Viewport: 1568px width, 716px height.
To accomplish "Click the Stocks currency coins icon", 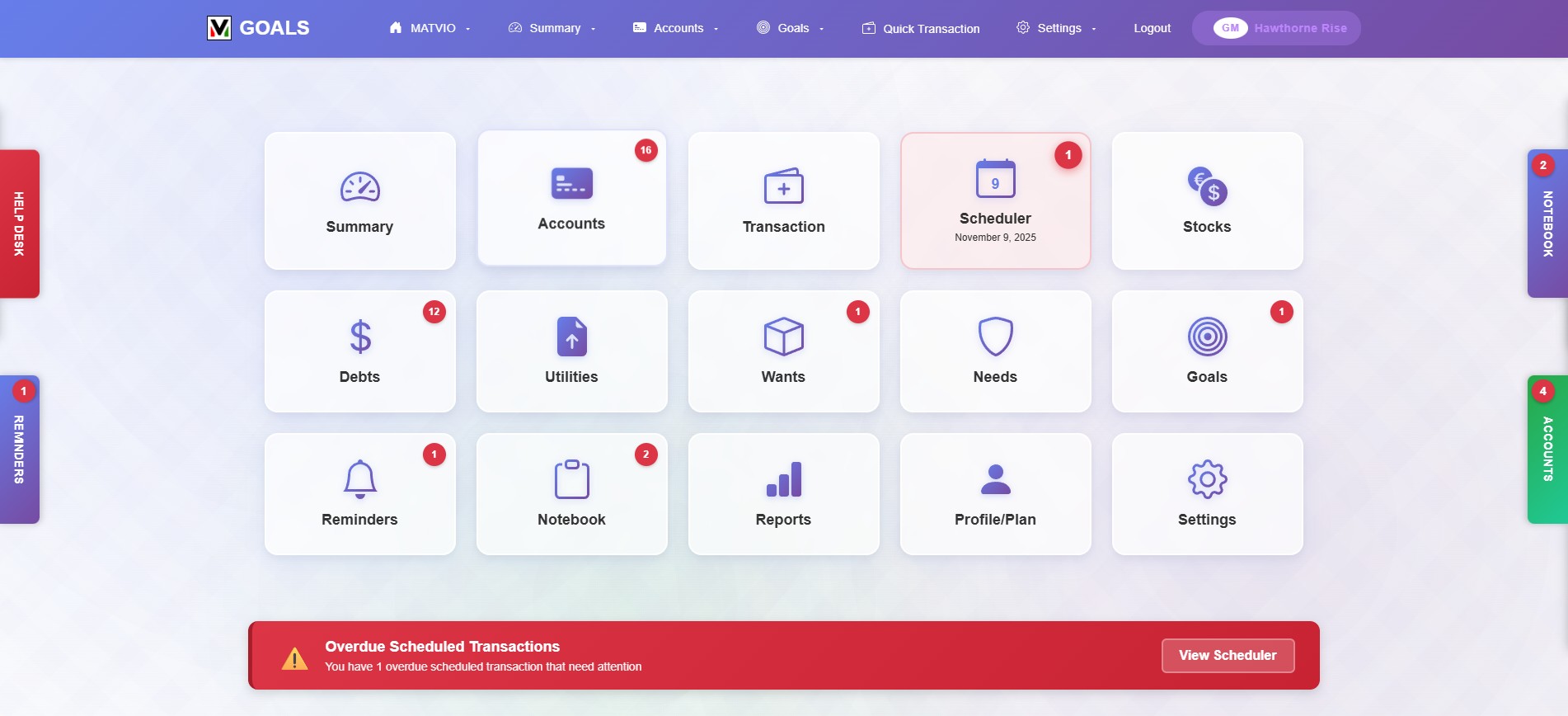I will pos(1207,187).
